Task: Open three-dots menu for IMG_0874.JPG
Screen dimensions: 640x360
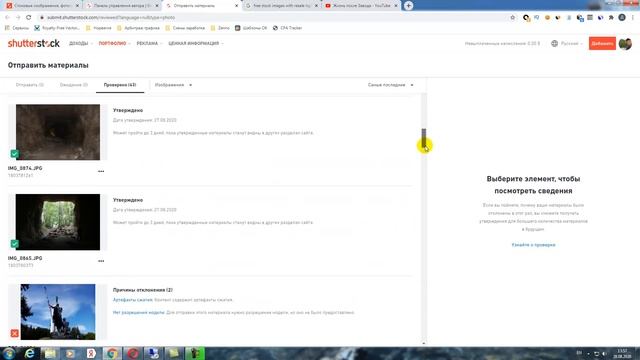Action: [101, 171]
